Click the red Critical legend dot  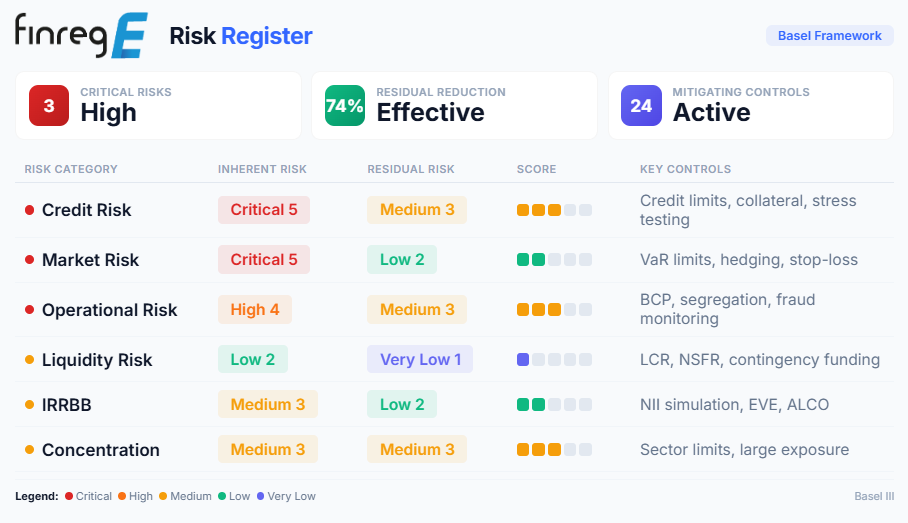(x=69, y=496)
